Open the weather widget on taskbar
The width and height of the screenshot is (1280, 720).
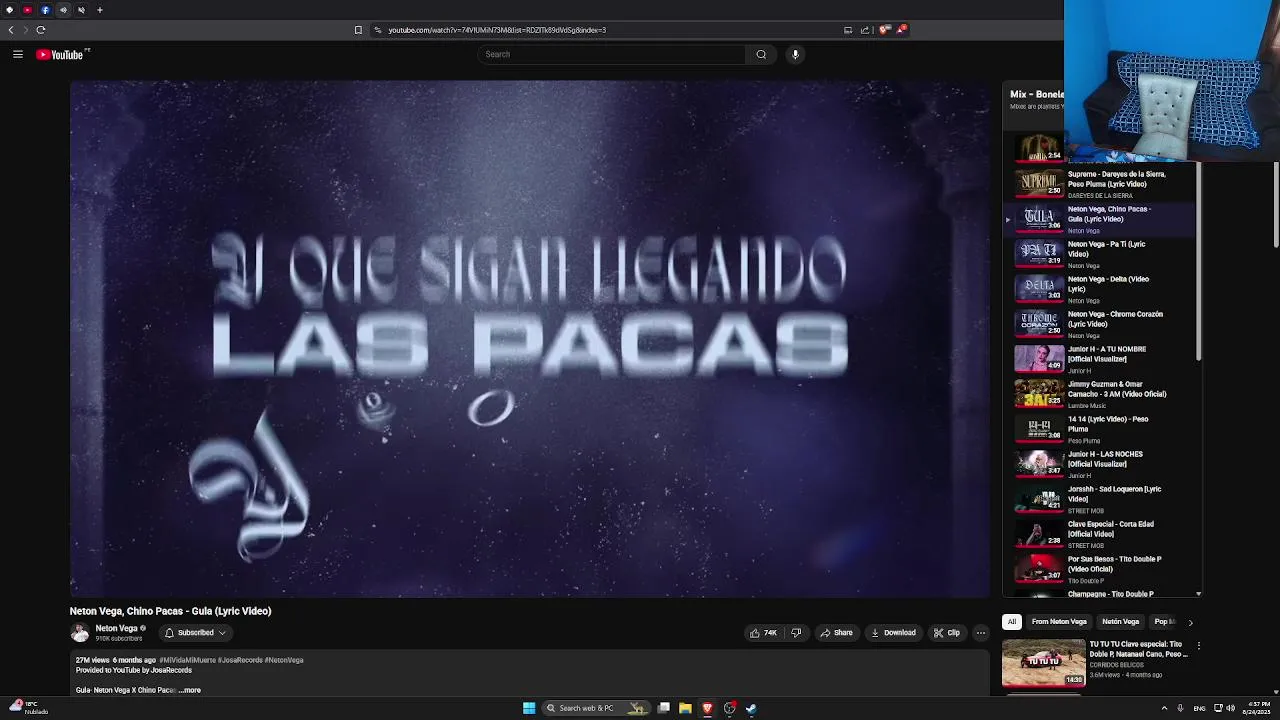coord(28,707)
